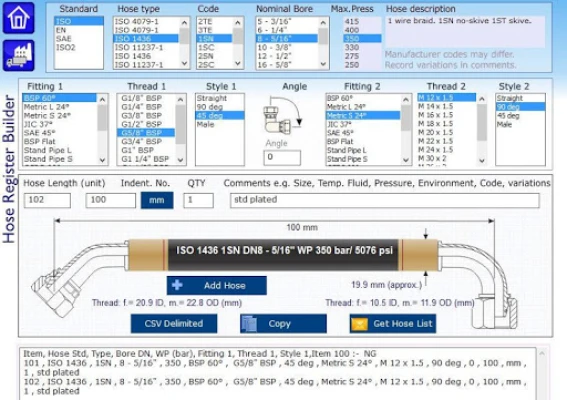This screenshot has width=567, height=400.
Task: Select SAE in the Standard list
Action: pyautogui.click(x=64, y=39)
